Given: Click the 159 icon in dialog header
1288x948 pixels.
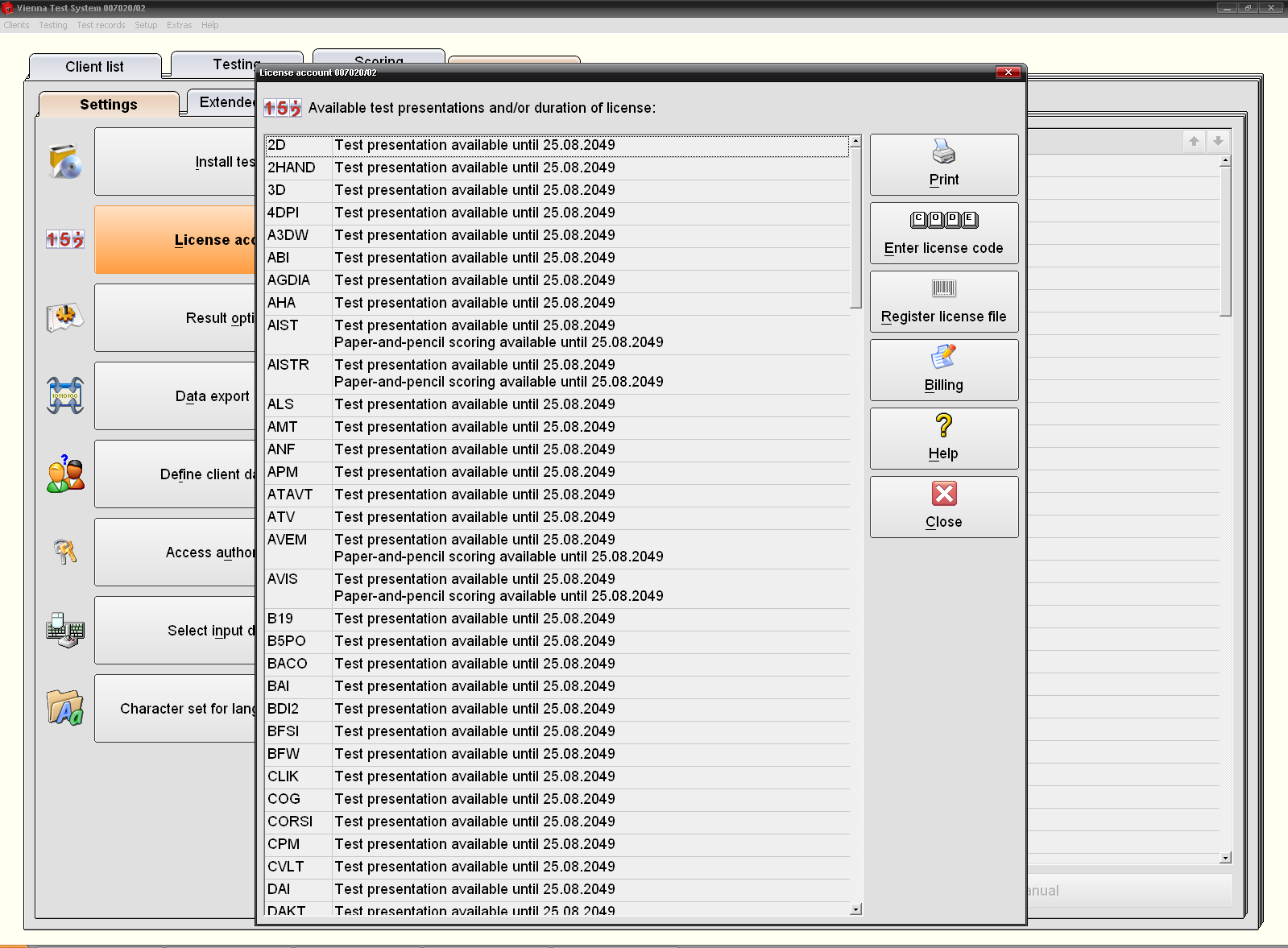Looking at the screenshot, I should 283,108.
